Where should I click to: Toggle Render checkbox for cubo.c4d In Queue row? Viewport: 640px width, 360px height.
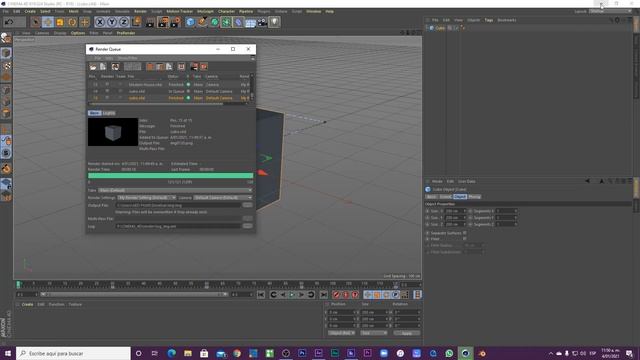point(107,91)
